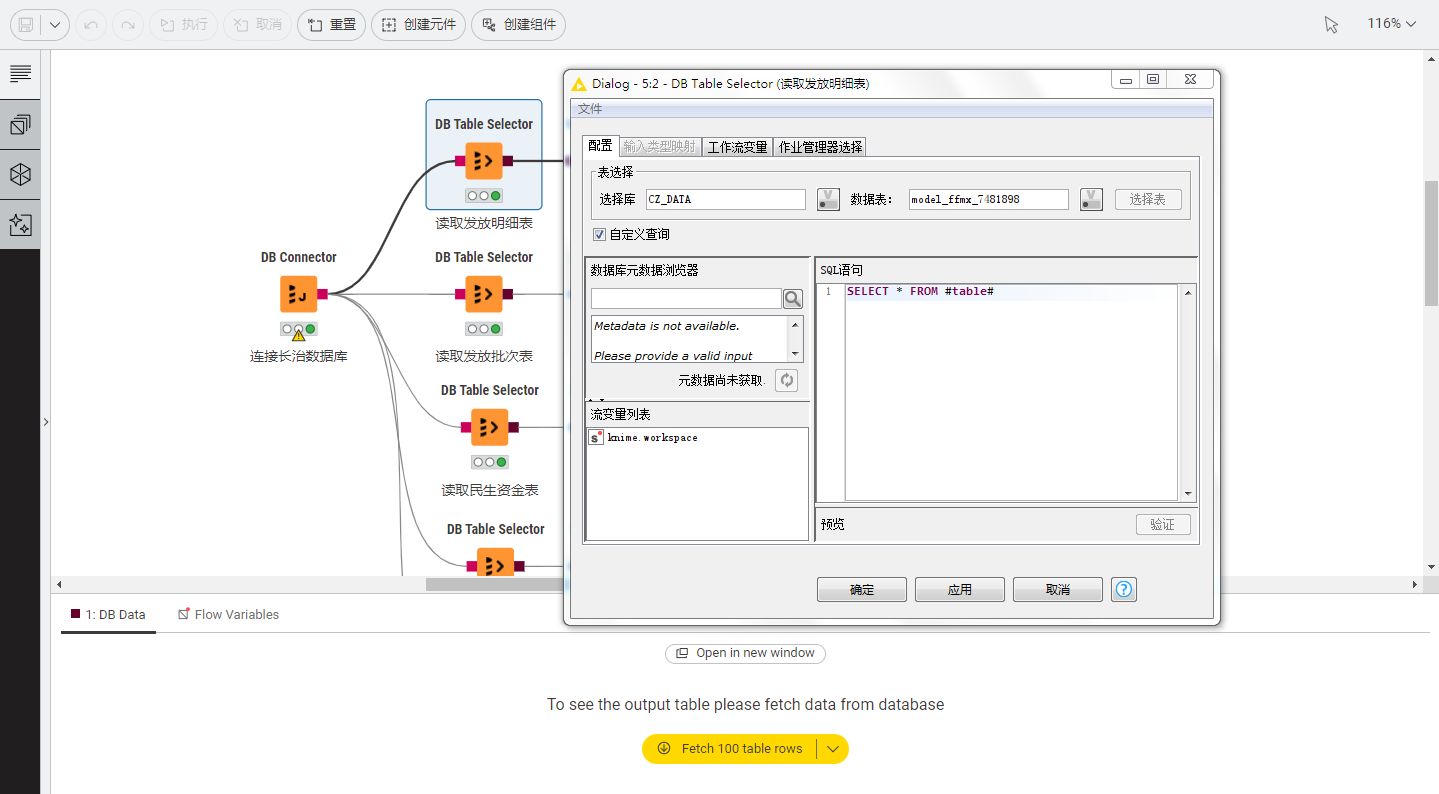1439x794 pixels.
Task: Toggle the 自定义查询 checkbox
Action: tap(599, 235)
